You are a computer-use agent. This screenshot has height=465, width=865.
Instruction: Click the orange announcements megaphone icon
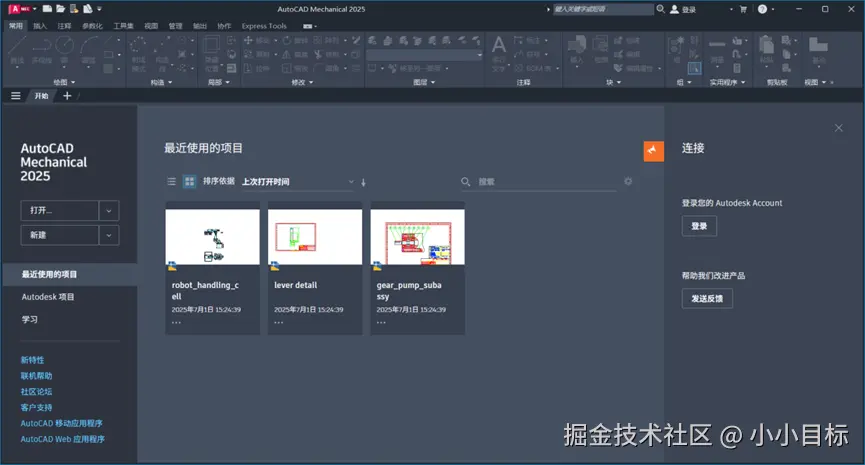tap(653, 151)
